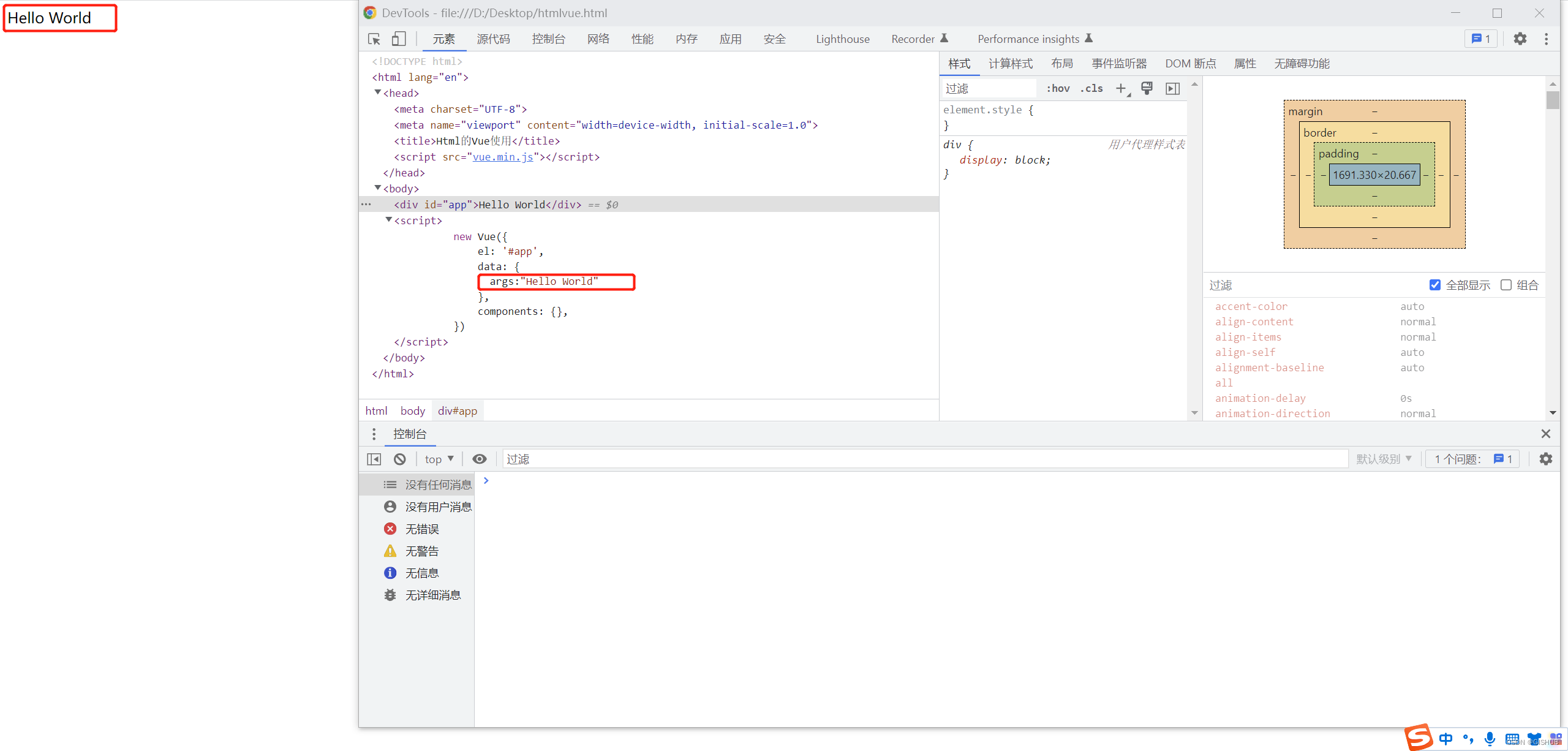The height and width of the screenshot is (751, 1568).
Task: Switch to the 控制台 top tab
Action: (x=548, y=39)
